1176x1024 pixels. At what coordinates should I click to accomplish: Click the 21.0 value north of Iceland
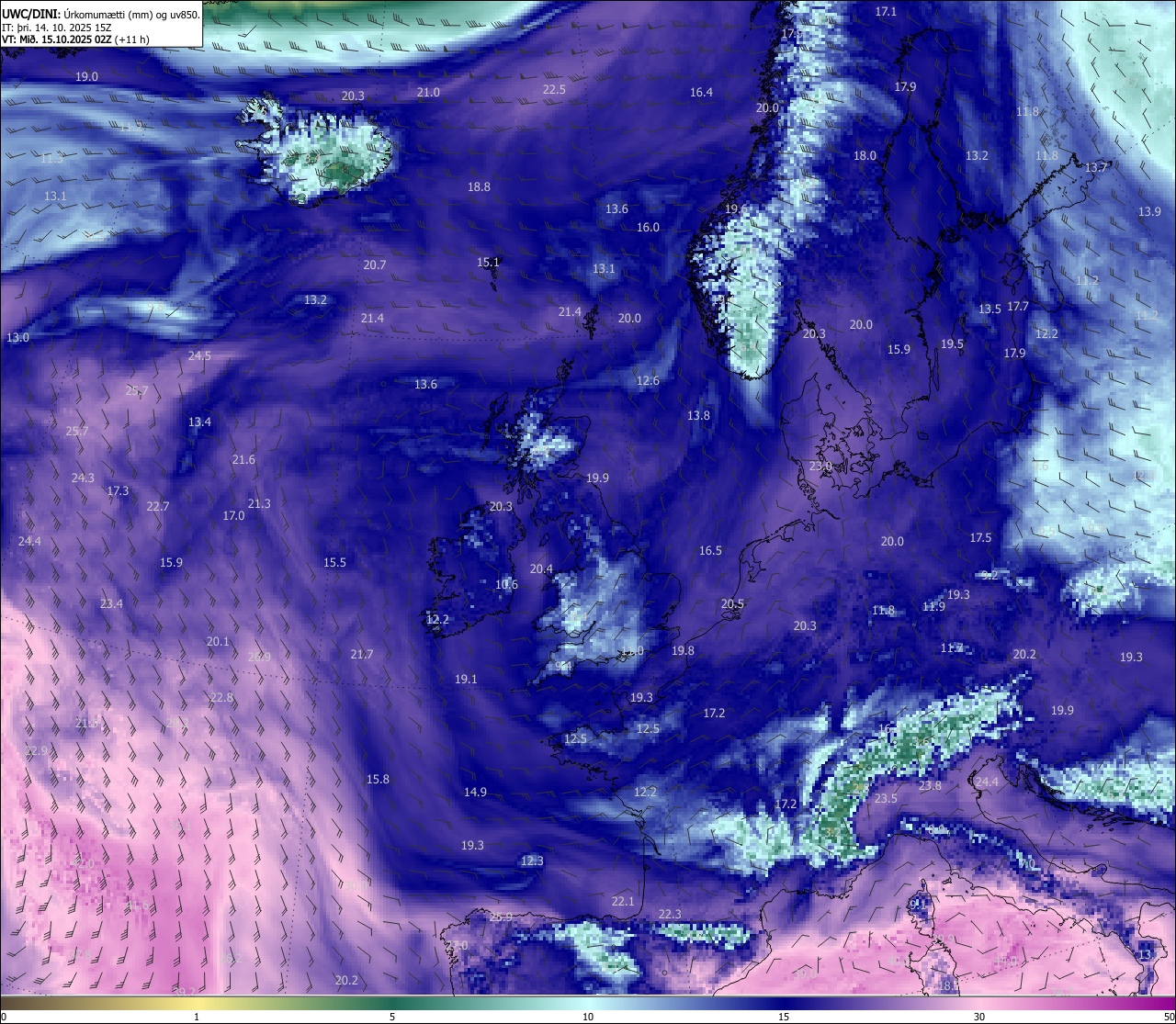[428, 93]
